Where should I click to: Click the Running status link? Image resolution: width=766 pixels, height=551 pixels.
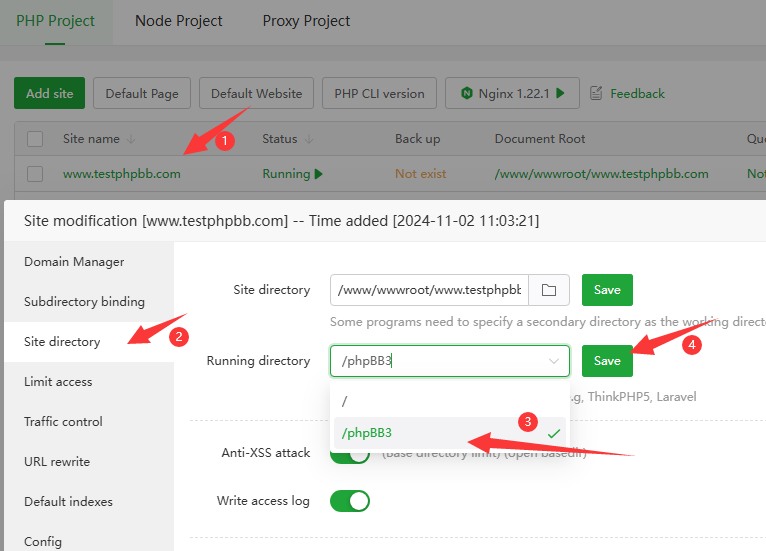tap(286, 174)
